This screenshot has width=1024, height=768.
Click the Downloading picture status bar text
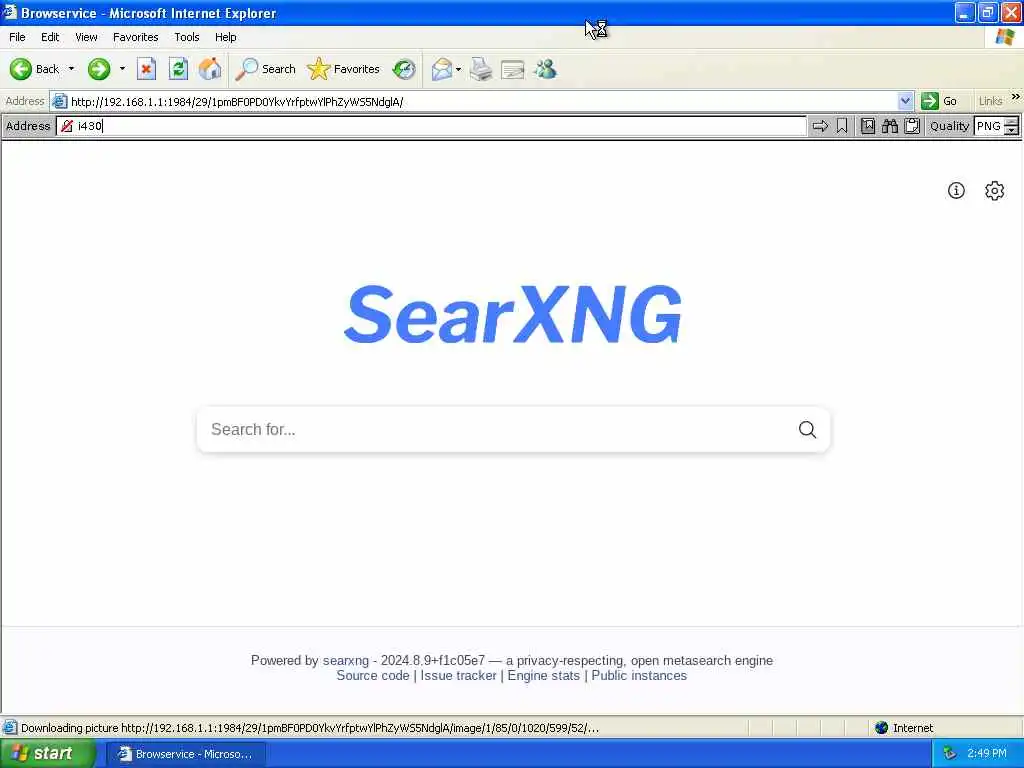[310, 728]
